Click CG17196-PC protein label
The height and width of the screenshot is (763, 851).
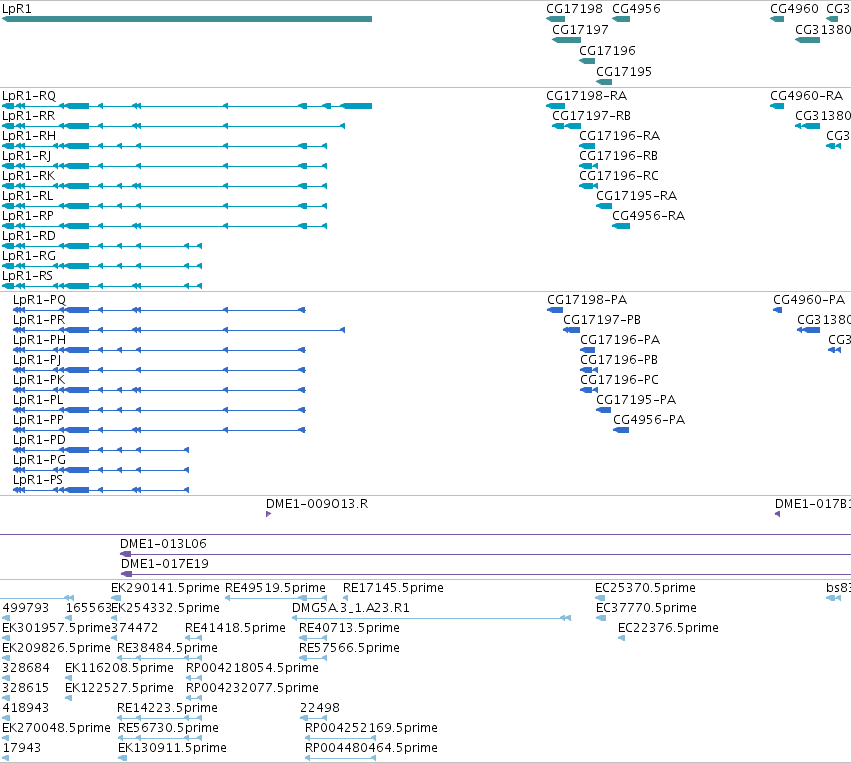click(x=619, y=380)
